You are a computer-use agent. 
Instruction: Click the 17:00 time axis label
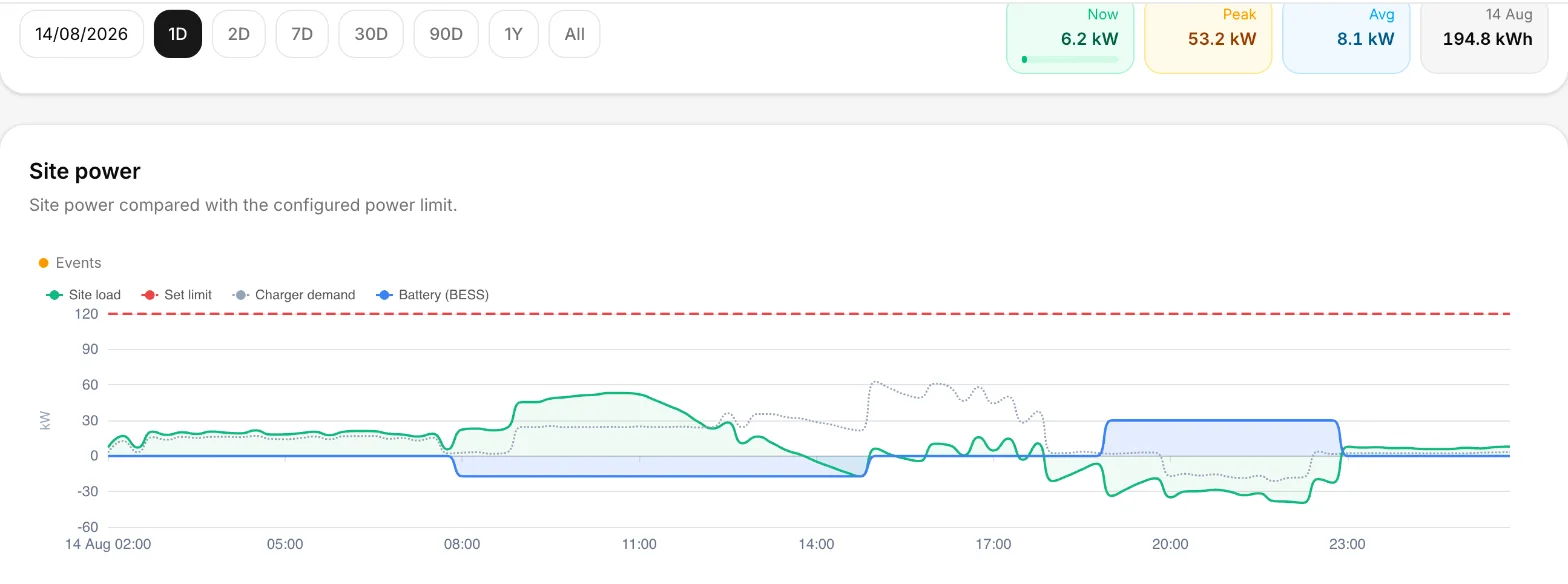[x=993, y=545]
